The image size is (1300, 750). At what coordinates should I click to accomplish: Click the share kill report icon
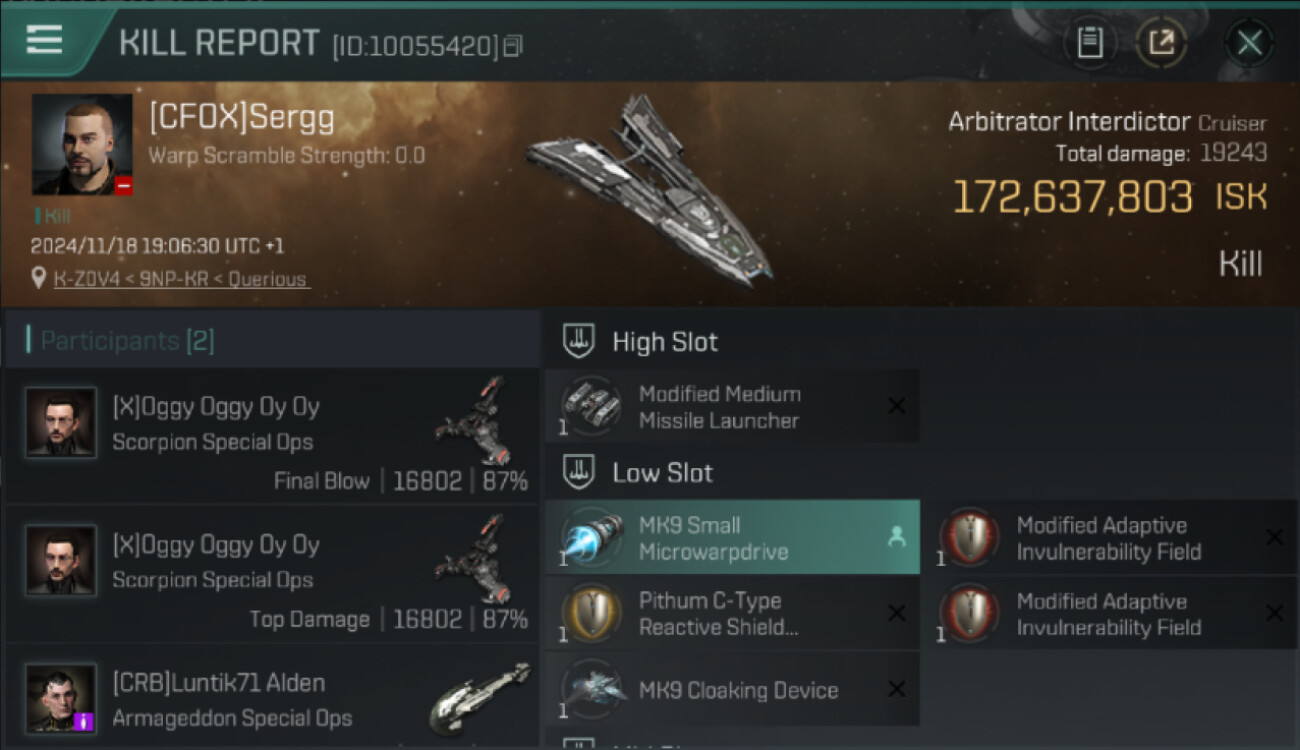pyautogui.click(x=1161, y=43)
